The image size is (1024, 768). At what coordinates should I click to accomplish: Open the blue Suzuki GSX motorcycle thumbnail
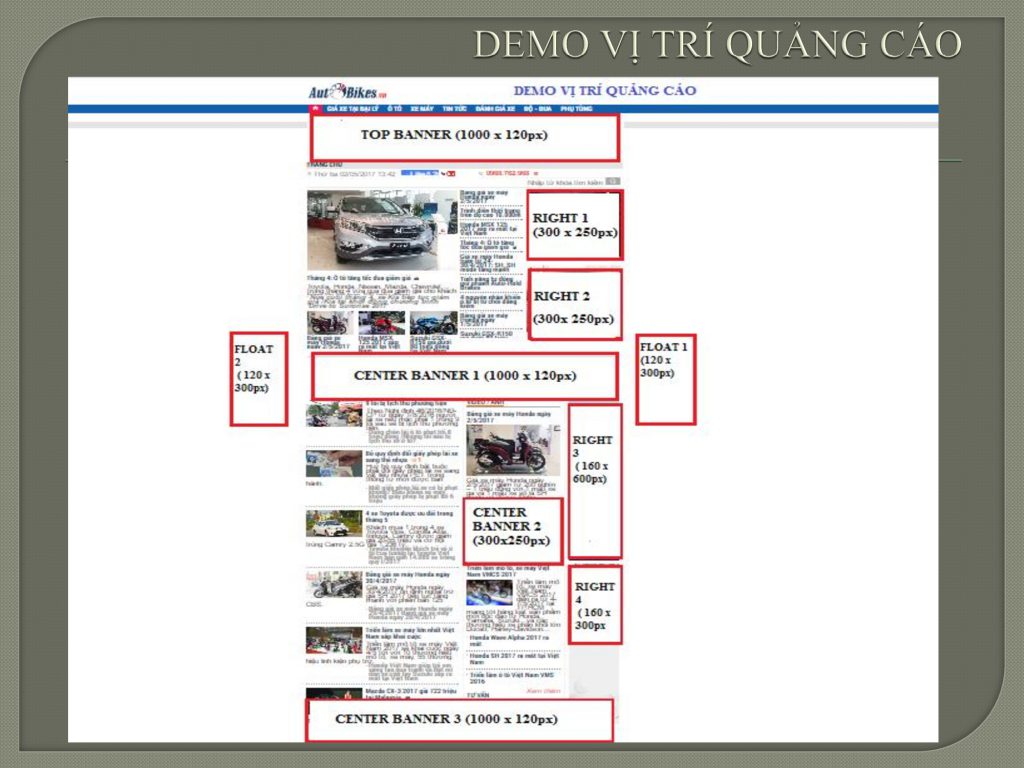(434, 323)
